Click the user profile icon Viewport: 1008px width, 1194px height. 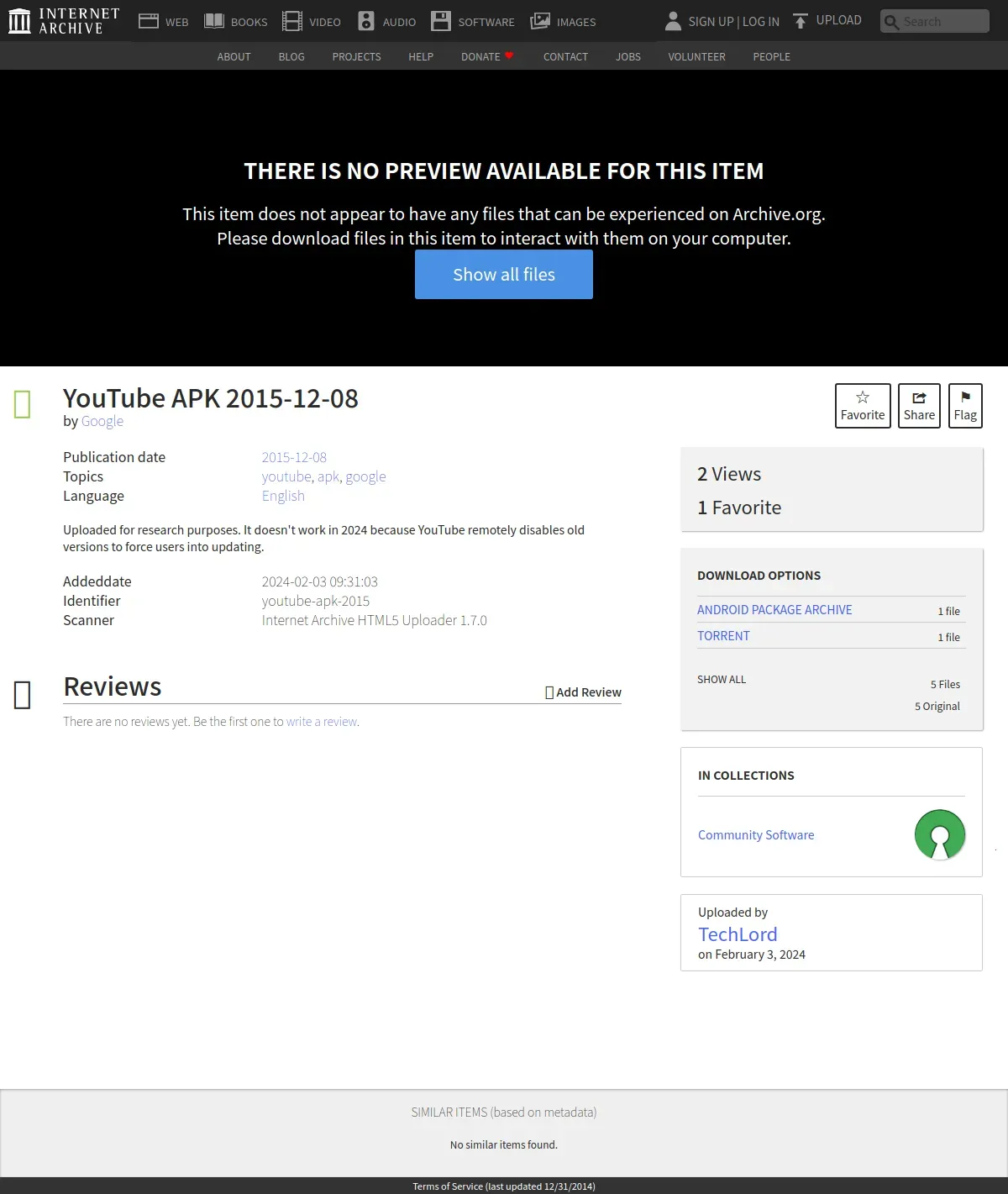(x=673, y=21)
